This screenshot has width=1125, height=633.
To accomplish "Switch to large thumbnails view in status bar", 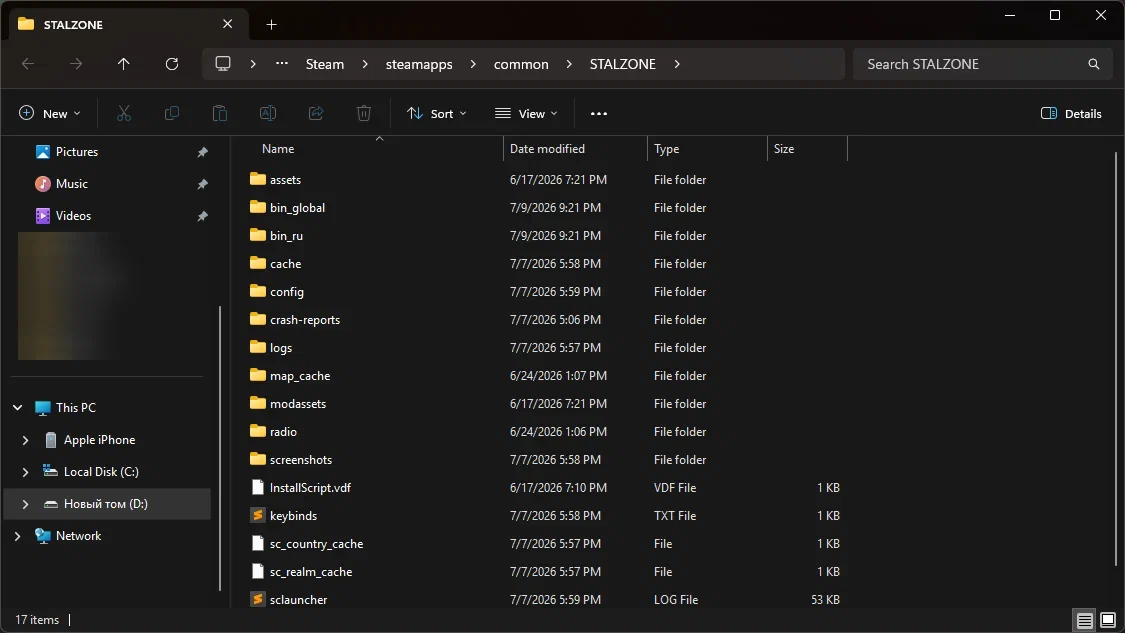I will click(1108, 619).
